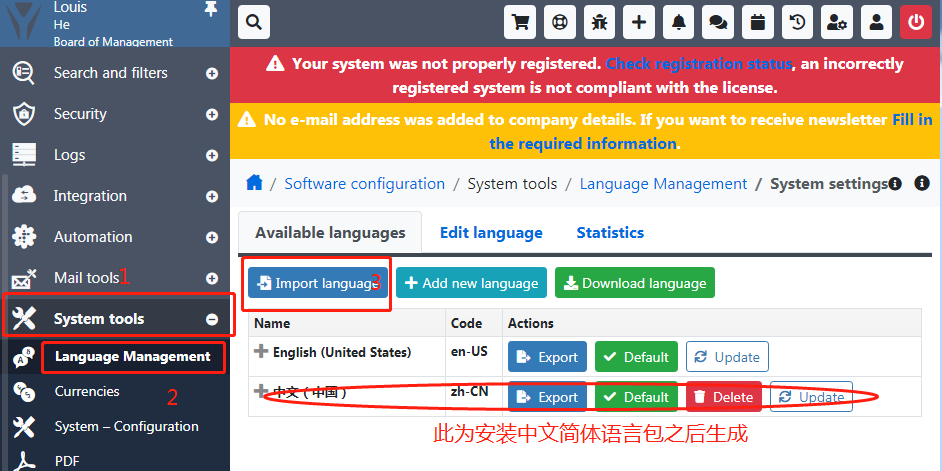Click the Integration cloud sidebar icon
The image size is (942, 471).
coord(23,196)
